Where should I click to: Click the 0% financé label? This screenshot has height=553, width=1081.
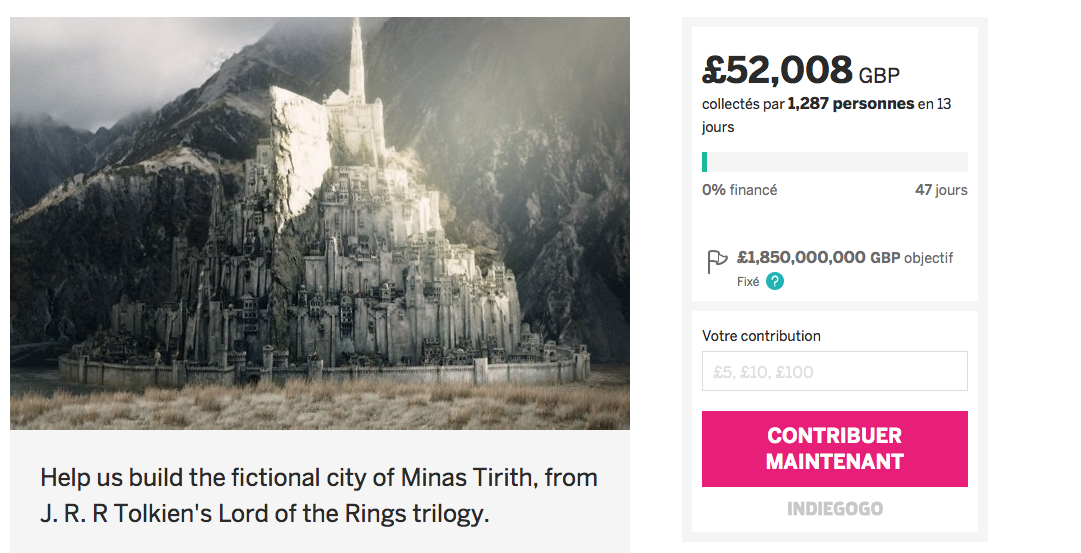(x=739, y=190)
